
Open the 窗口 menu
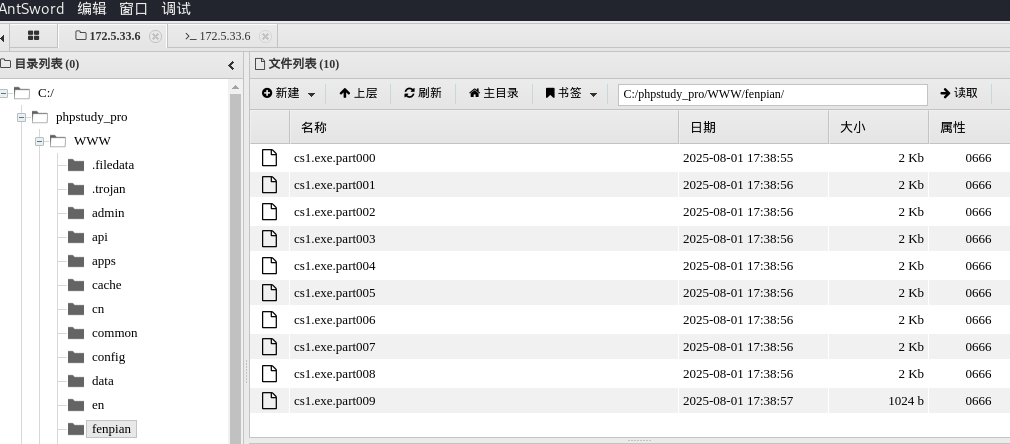click(x=133, y=9)
